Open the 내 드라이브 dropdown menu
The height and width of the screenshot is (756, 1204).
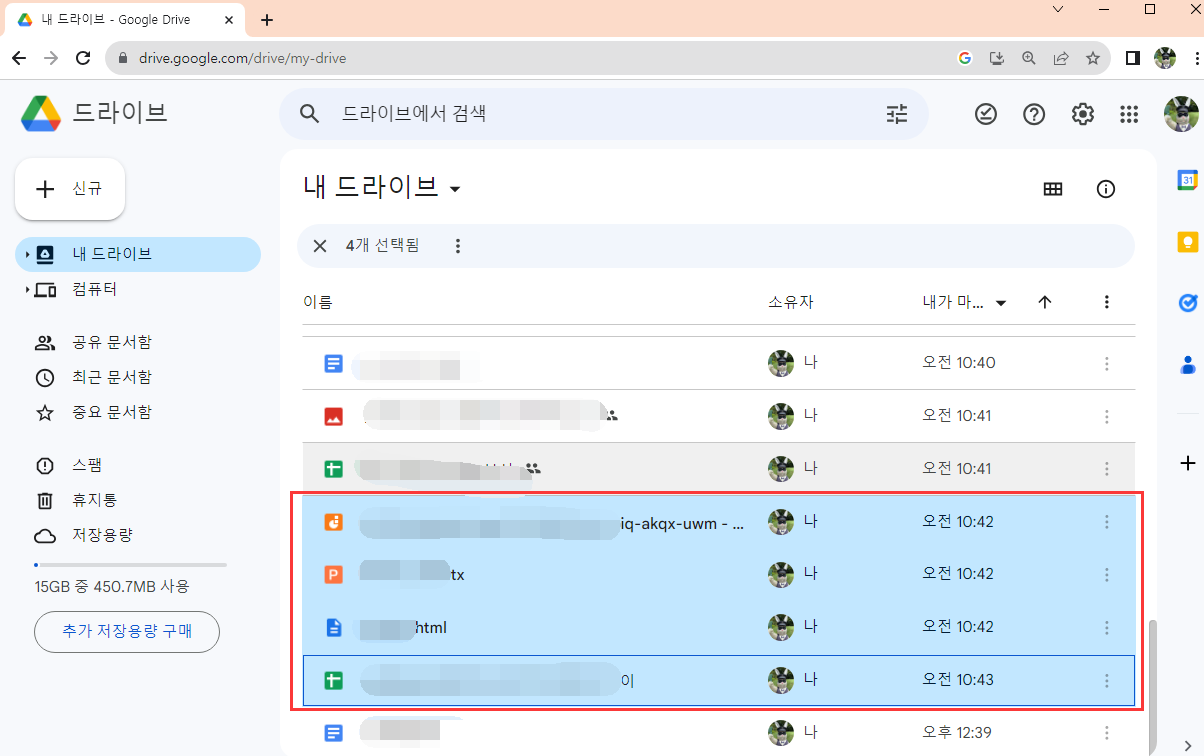point(456,187)
